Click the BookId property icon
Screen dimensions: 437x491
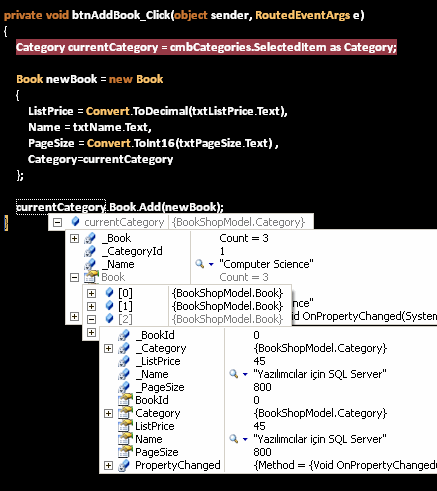[x=125, y=400]
